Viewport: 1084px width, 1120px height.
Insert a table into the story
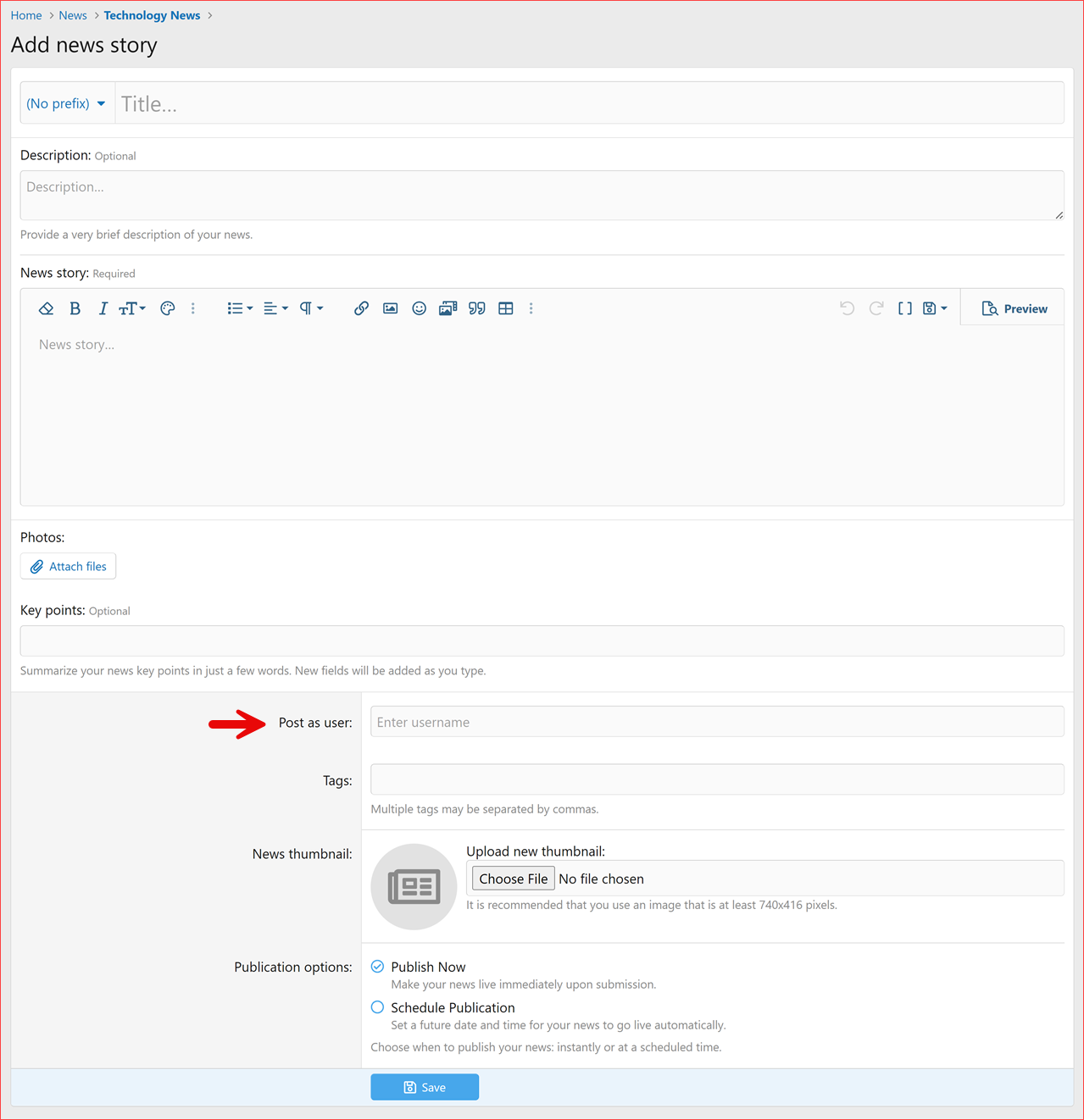coord(506,308)
